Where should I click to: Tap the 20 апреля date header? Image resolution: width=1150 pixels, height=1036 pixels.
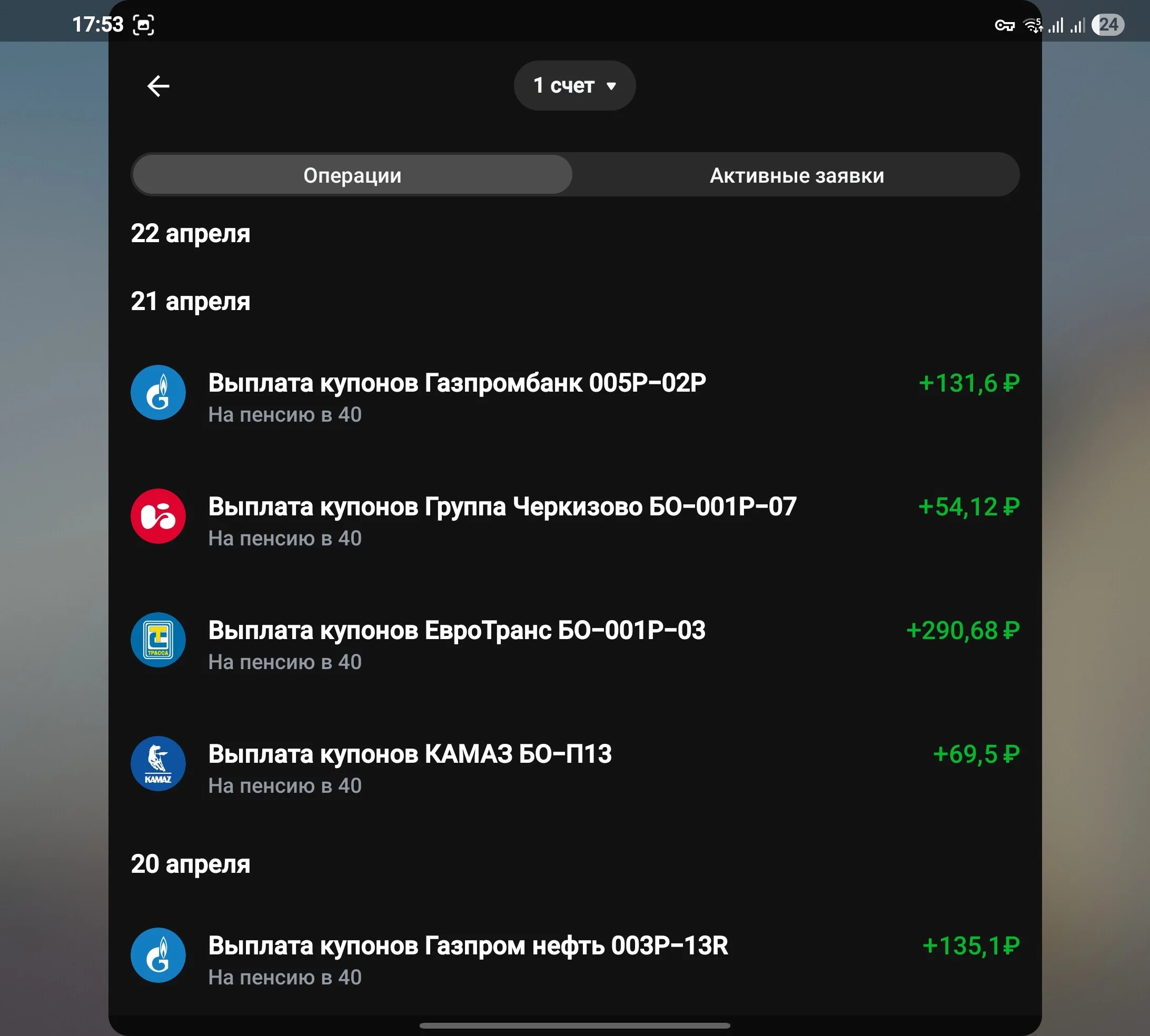point(191,864)
